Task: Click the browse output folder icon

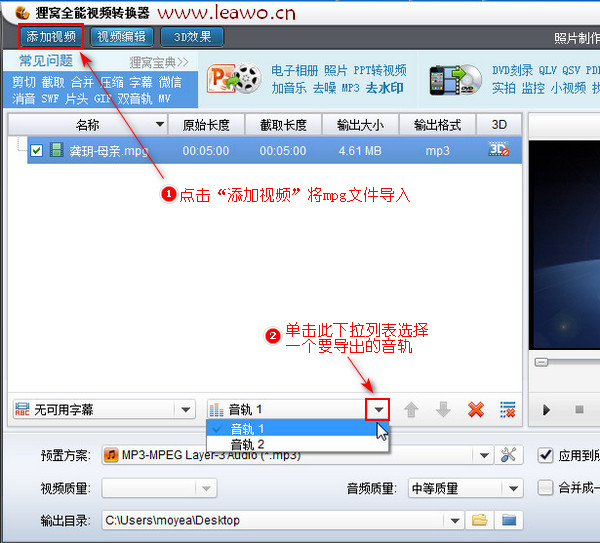Action: 479,520
